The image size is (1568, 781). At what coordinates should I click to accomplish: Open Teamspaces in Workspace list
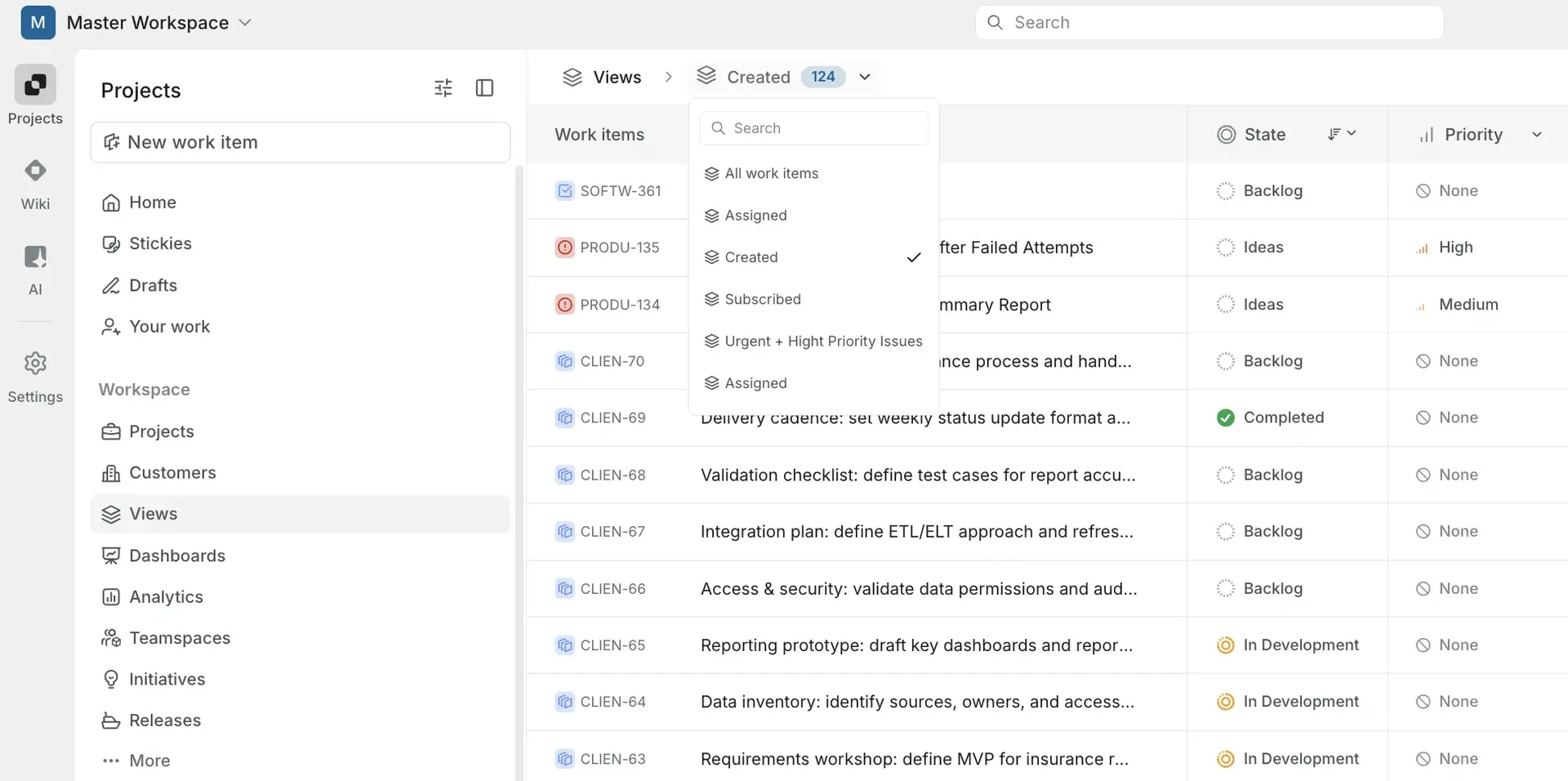tap(301, 638)
